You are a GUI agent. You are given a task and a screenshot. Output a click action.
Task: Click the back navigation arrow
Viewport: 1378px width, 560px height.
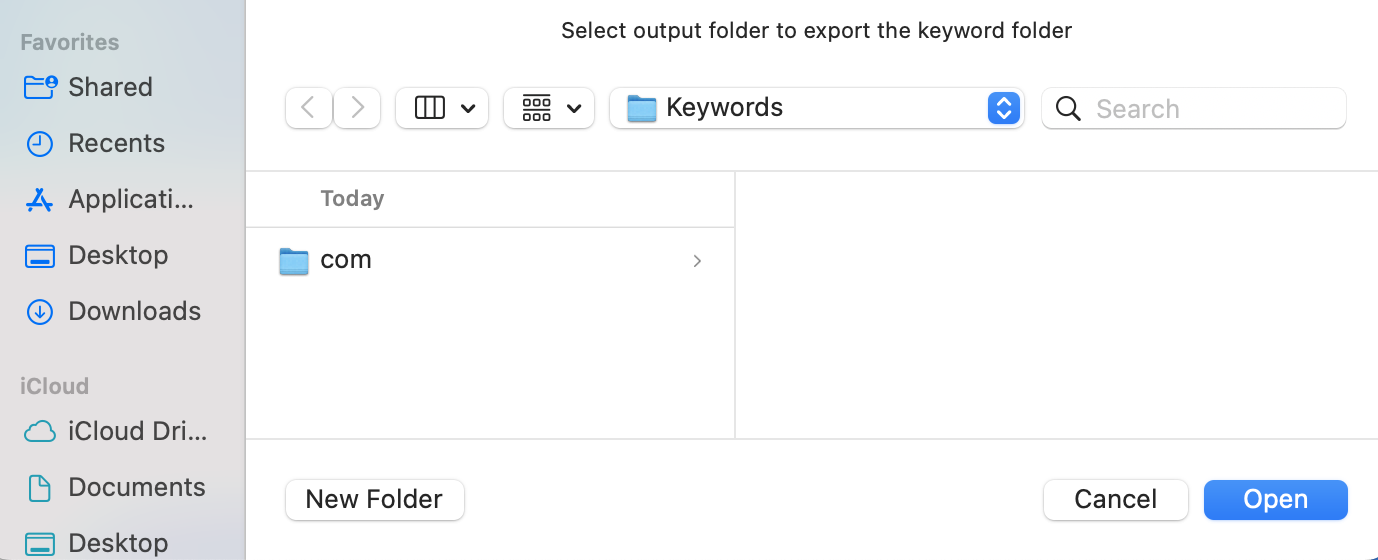(x=308, y=108)
